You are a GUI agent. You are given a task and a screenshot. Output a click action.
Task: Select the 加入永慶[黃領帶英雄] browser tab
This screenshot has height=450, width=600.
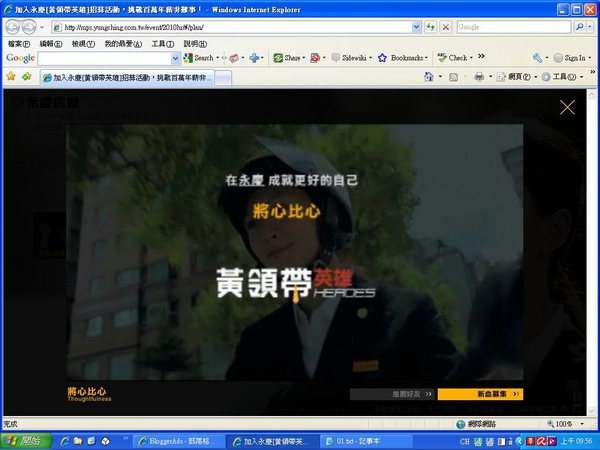click(127, 78)
